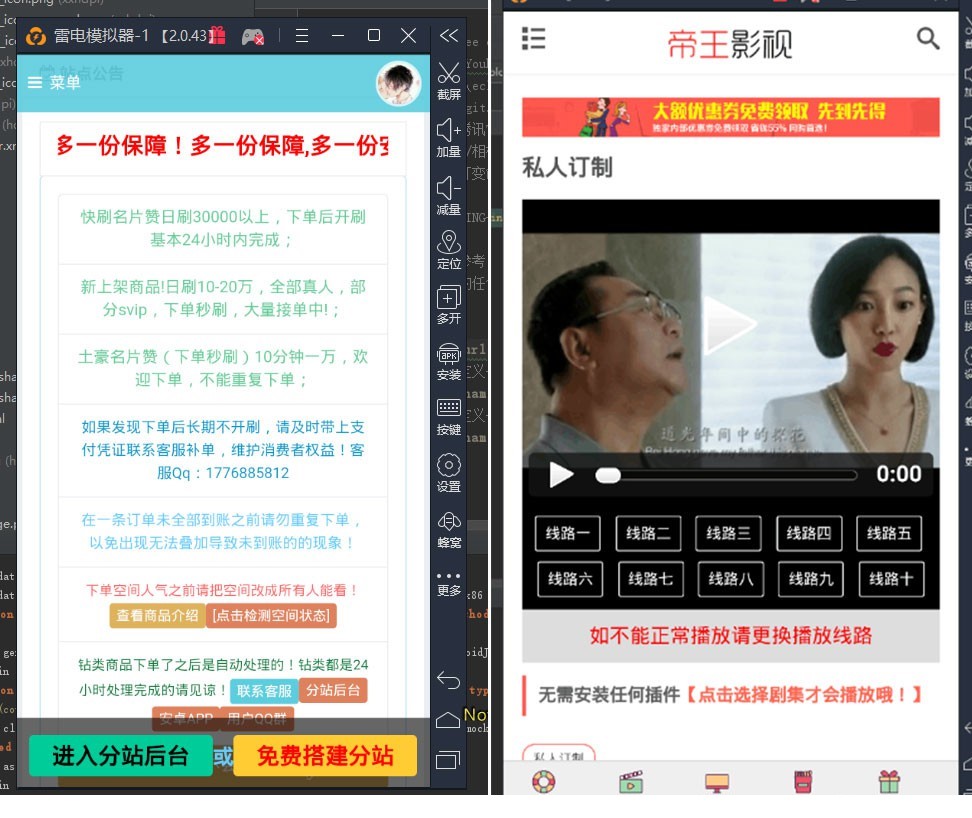972x818 pixels.
Task: Click the 私人订制 heading text
Action: pyautogui.click(x=567, y=167)
